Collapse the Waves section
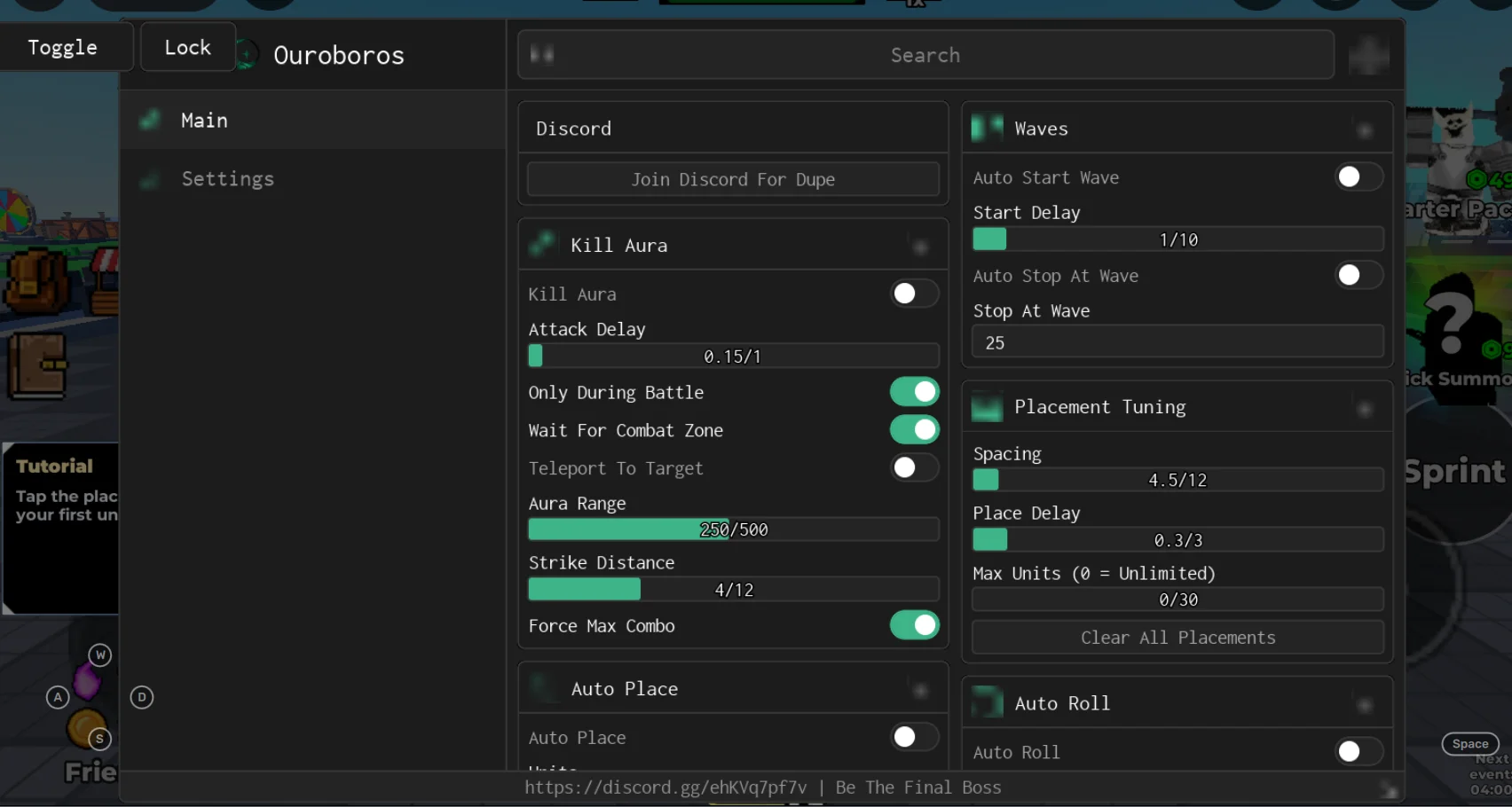The width and height of the screenshot is (1512, 807). click(x=1365, y=130)
